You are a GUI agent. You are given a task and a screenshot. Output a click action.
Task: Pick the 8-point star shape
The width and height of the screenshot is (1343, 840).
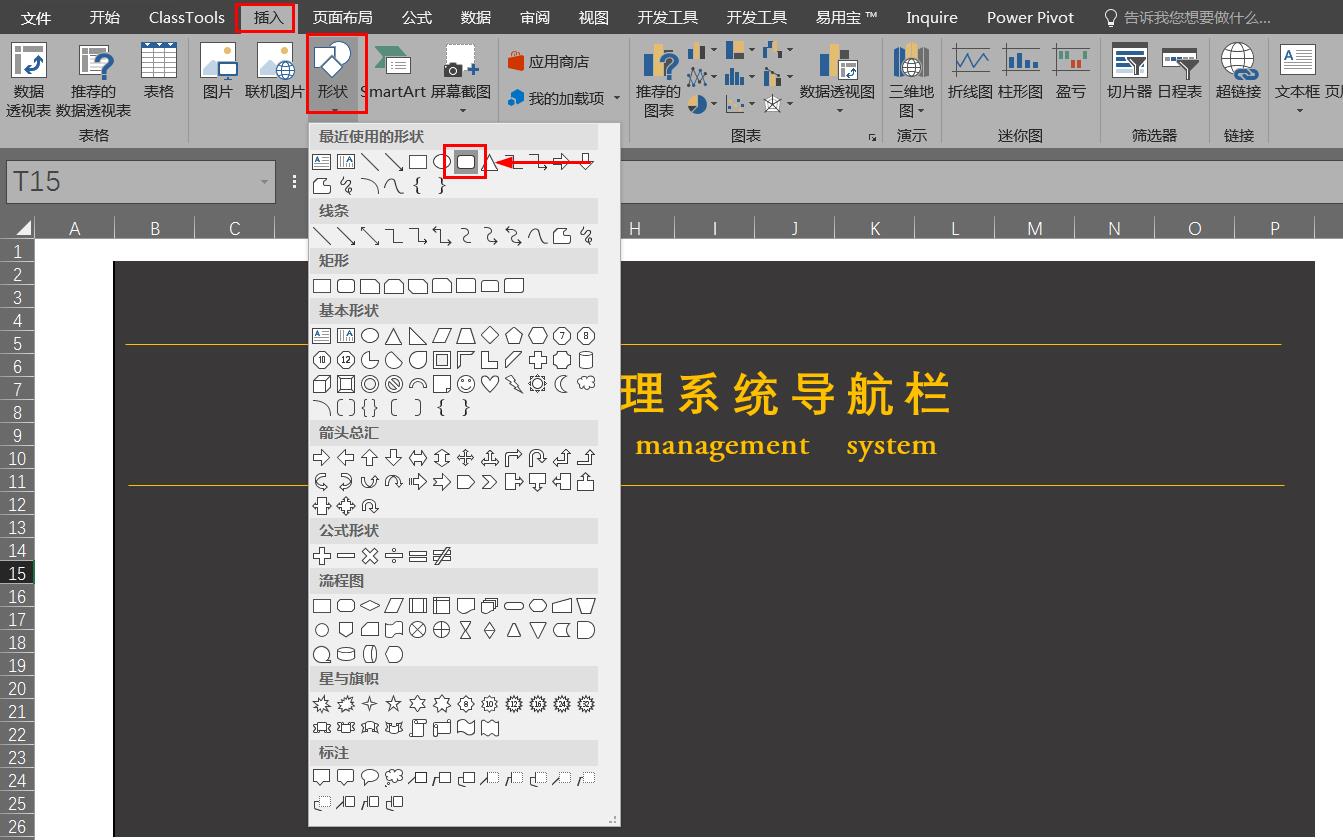466,704
